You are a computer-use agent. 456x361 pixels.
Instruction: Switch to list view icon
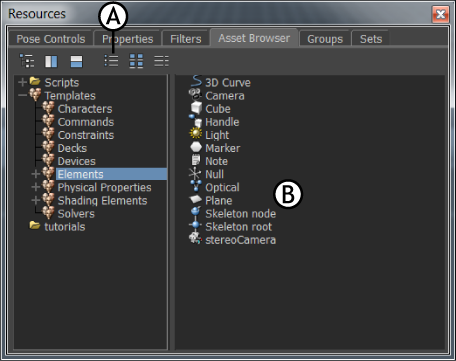pyautogui.click(x=111, y=61)
